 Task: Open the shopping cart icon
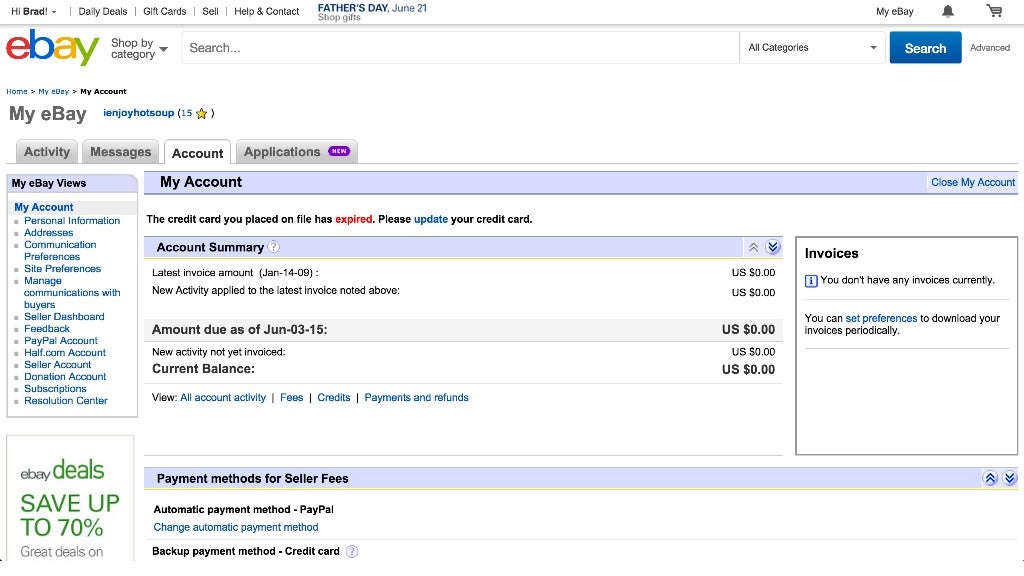[x=994, y=11]
